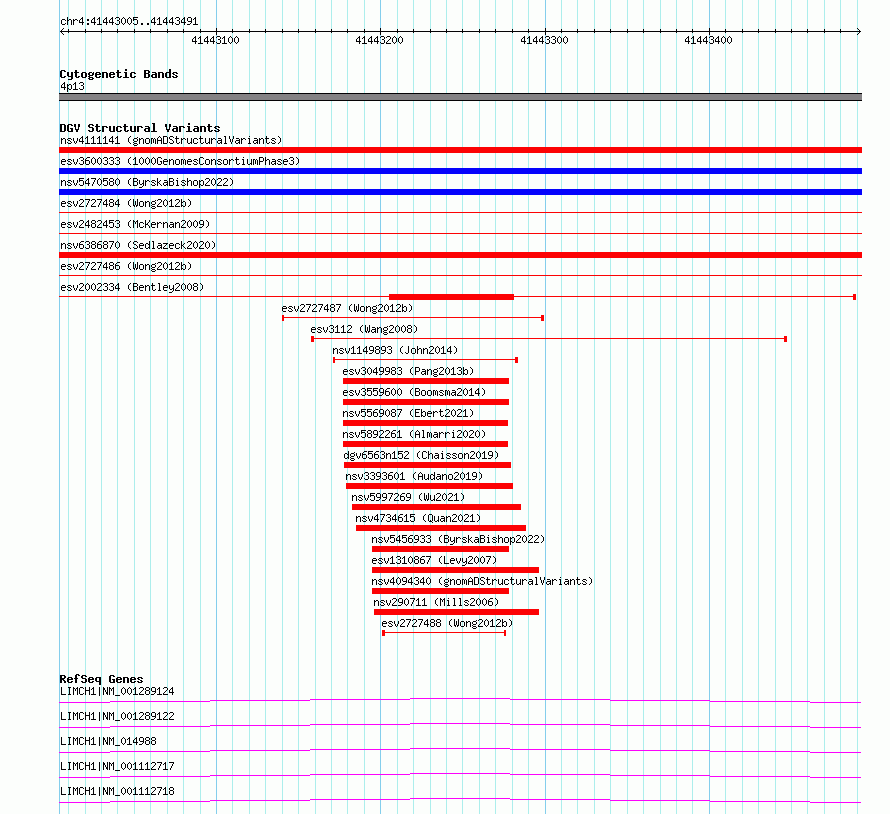Open variant nsv5470580 (ByrskaBishop2022)
Screen dimensions: 890x814
147,182
